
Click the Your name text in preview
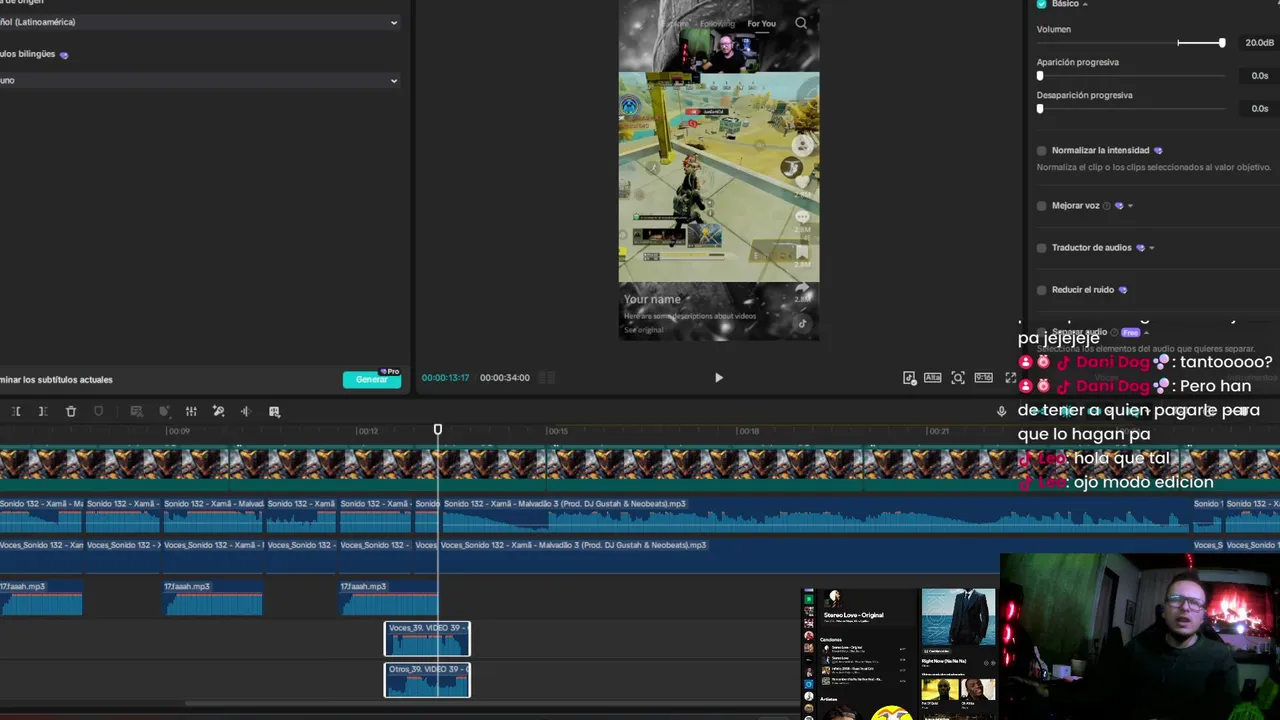[x=652, y=299]
